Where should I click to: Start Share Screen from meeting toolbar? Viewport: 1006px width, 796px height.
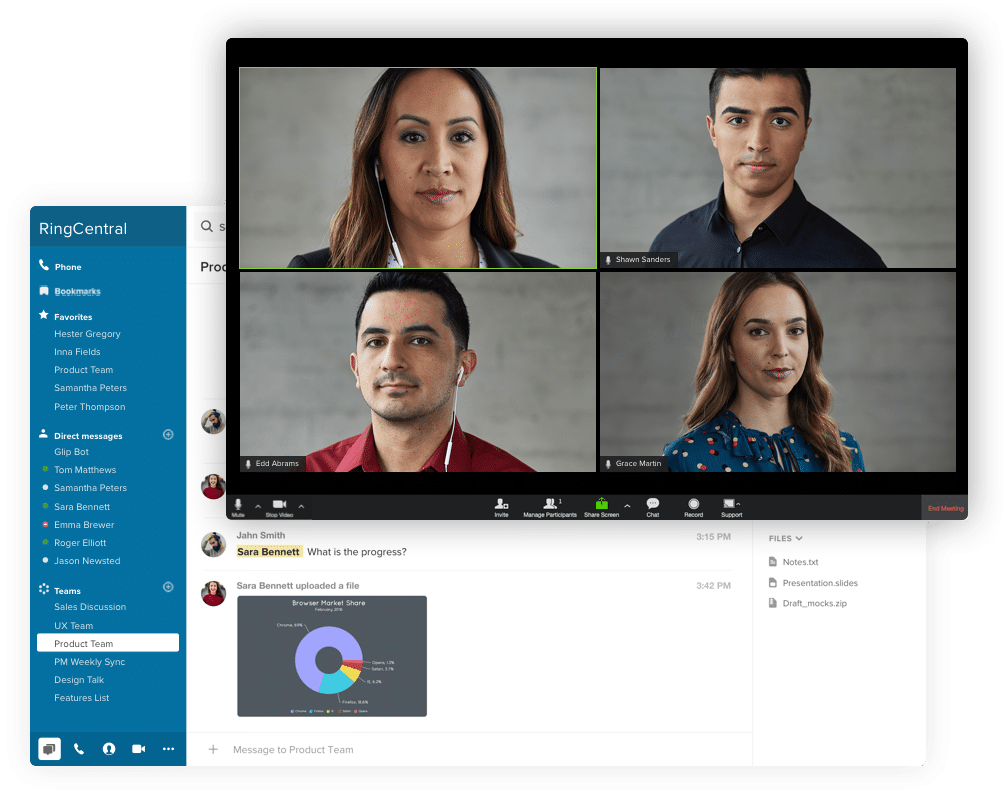click(601, 506)
